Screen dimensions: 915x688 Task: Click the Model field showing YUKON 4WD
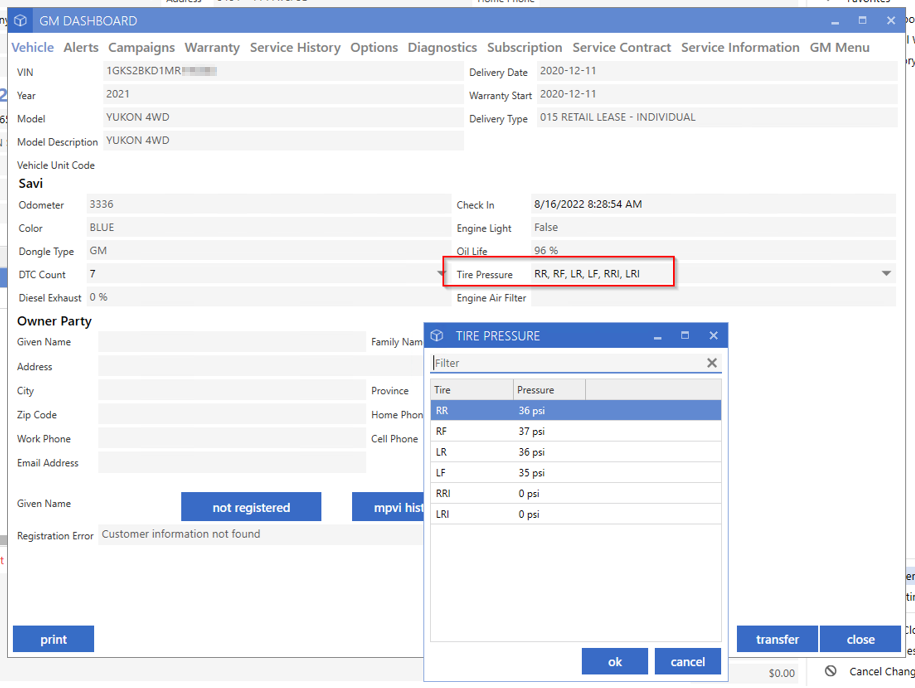(284, 117)
